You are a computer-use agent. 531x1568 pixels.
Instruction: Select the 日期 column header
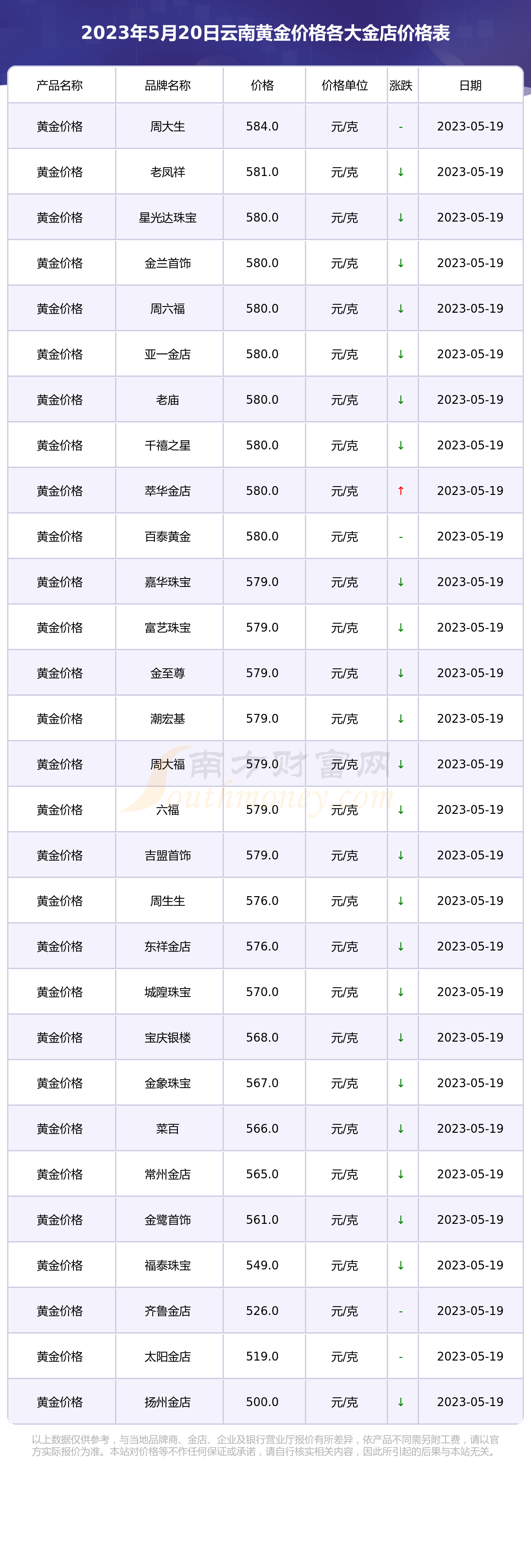470,85
